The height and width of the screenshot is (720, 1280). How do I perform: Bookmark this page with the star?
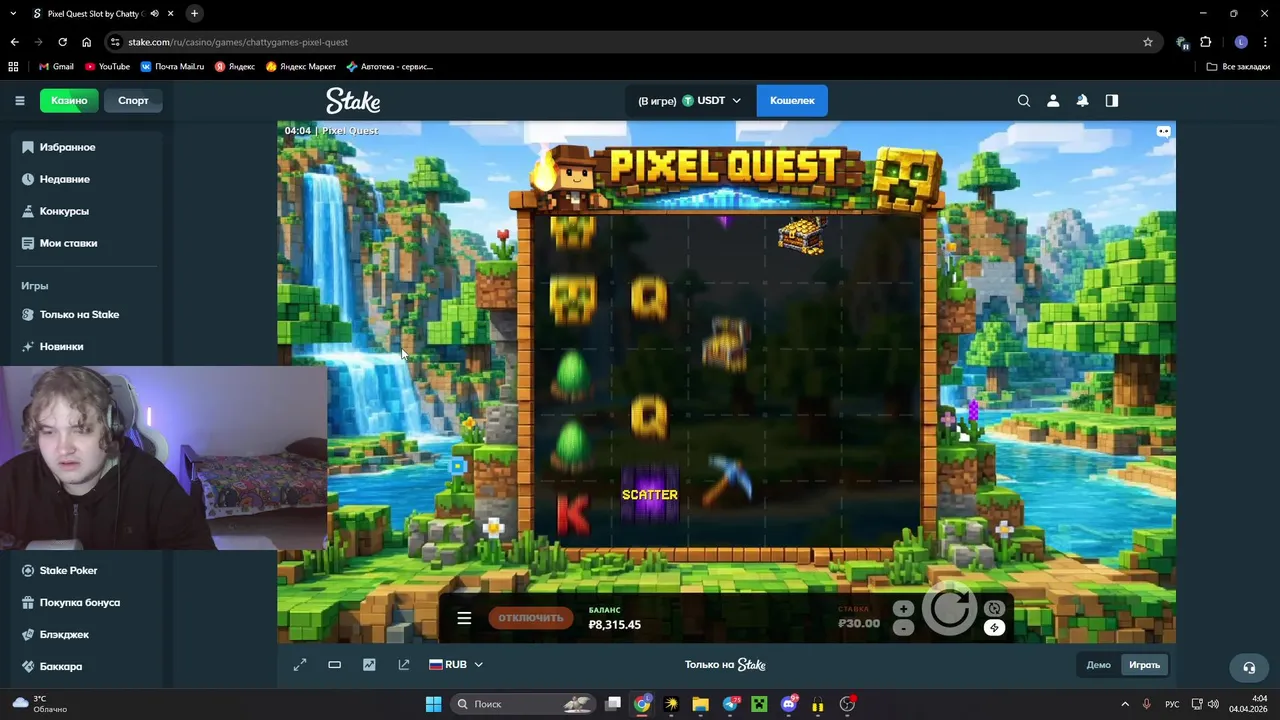(1148, 42)
